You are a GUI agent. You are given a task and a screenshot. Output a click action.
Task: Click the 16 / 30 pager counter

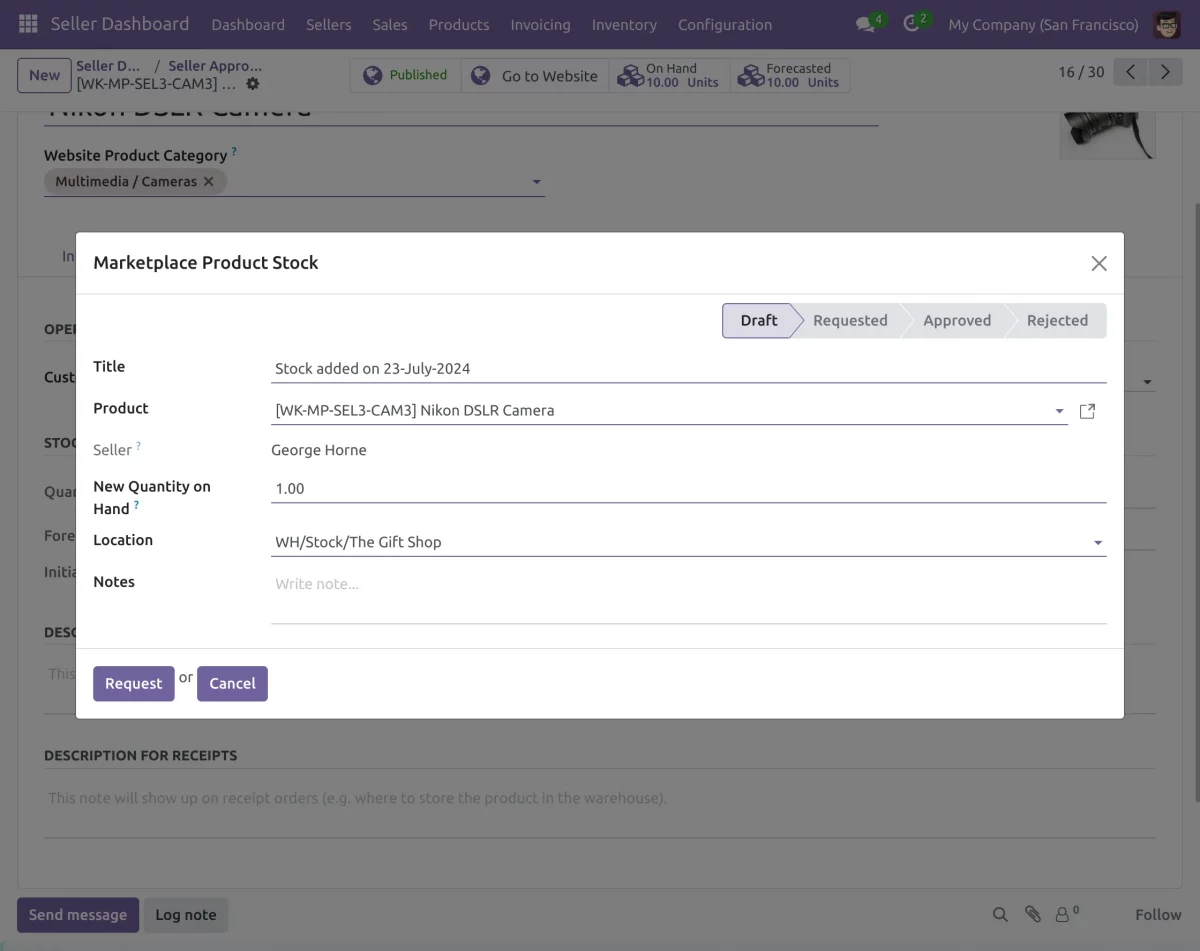[1081, 72]
